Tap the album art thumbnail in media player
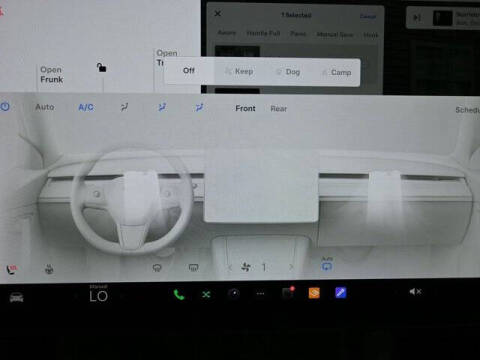This screenshot has width=480, height=360. (442, 18)
